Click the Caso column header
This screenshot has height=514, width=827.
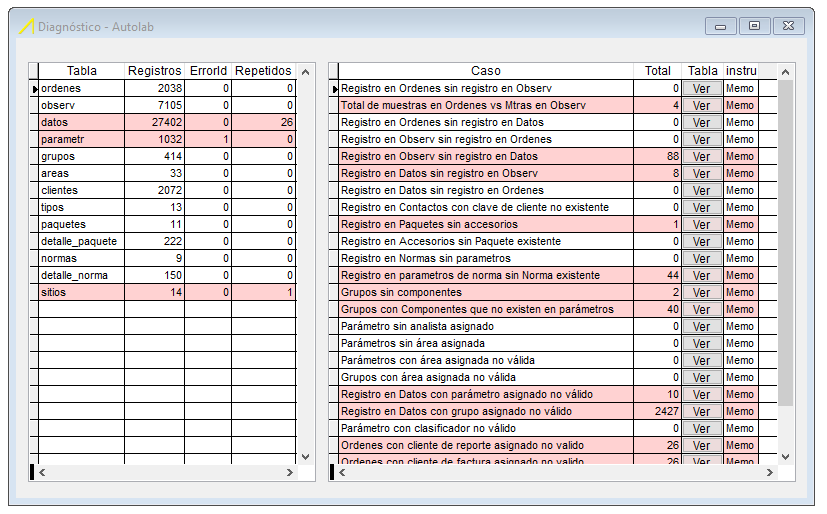tap(486, 71)
